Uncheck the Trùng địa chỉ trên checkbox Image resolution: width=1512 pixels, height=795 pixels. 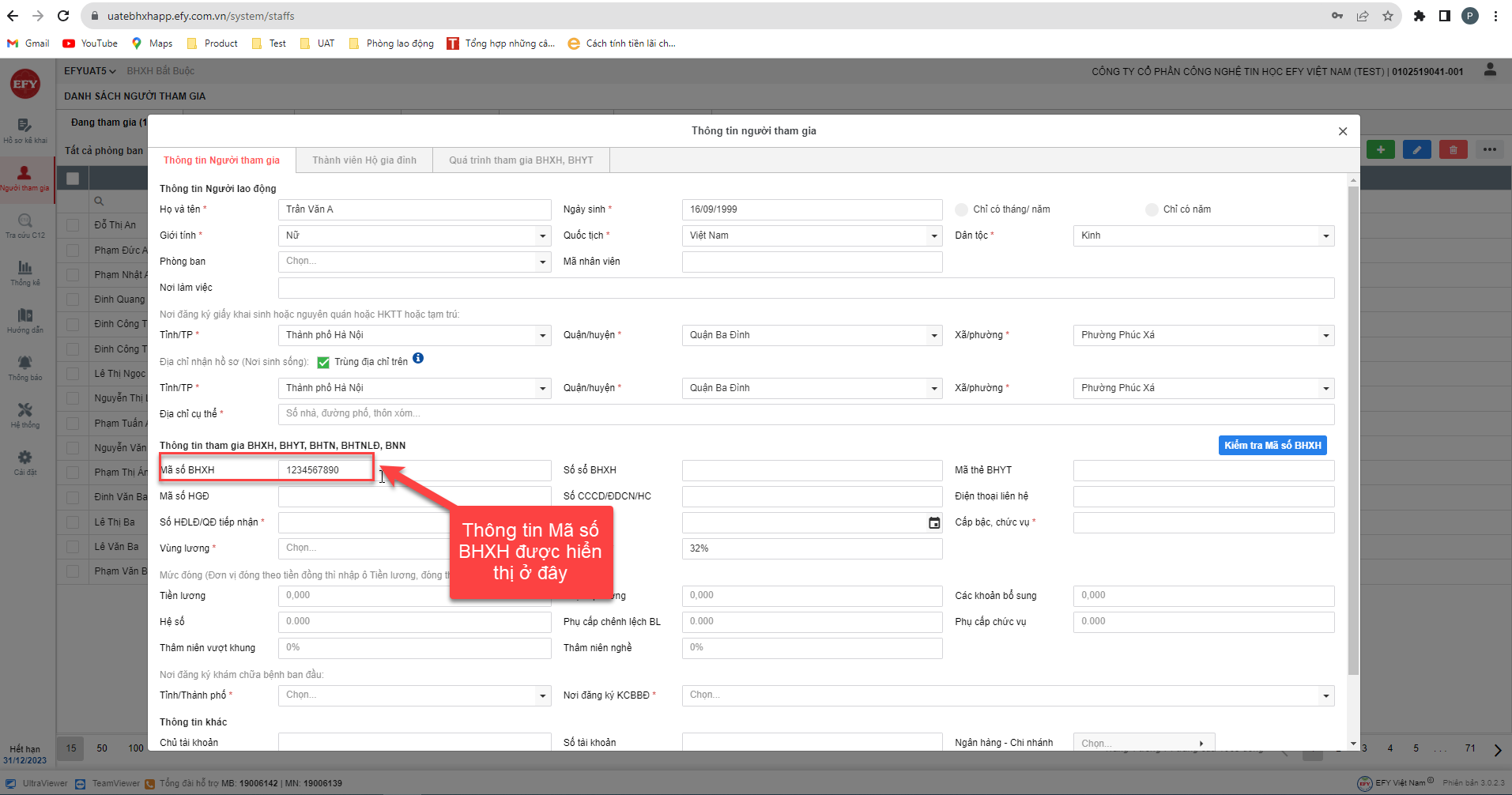click(323, 363)
